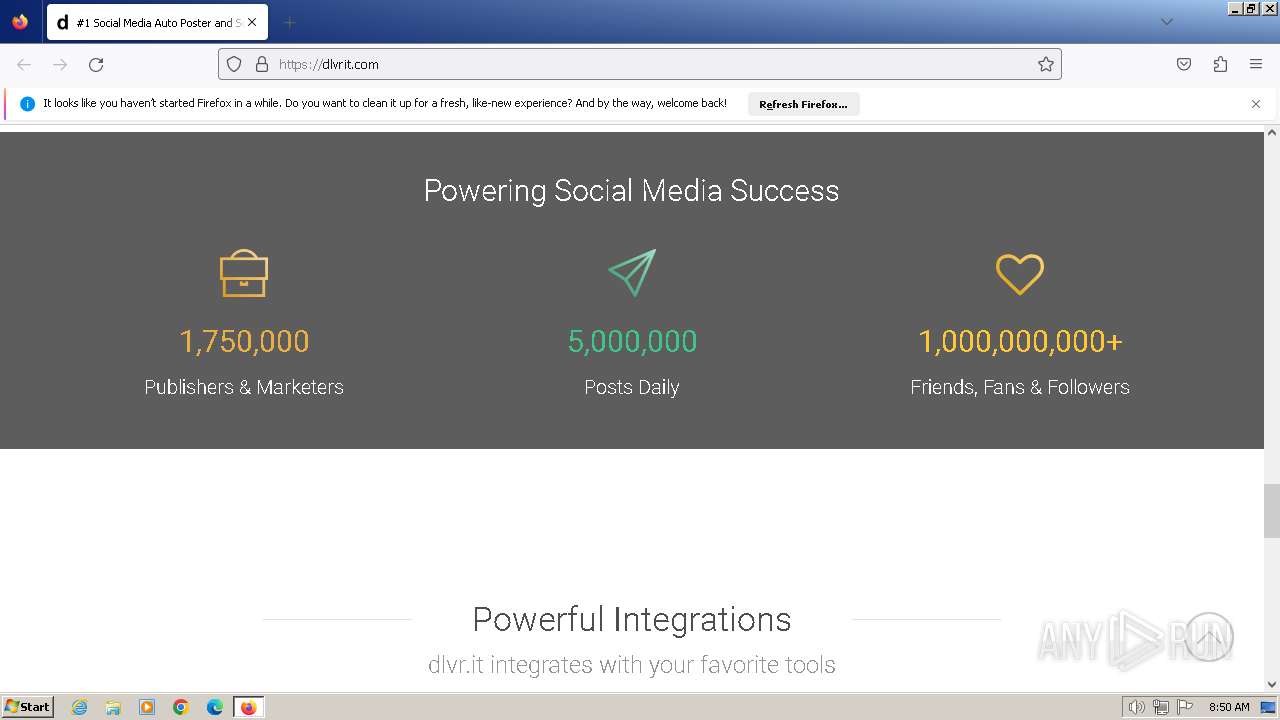Open the Windows Start menu

28,707
